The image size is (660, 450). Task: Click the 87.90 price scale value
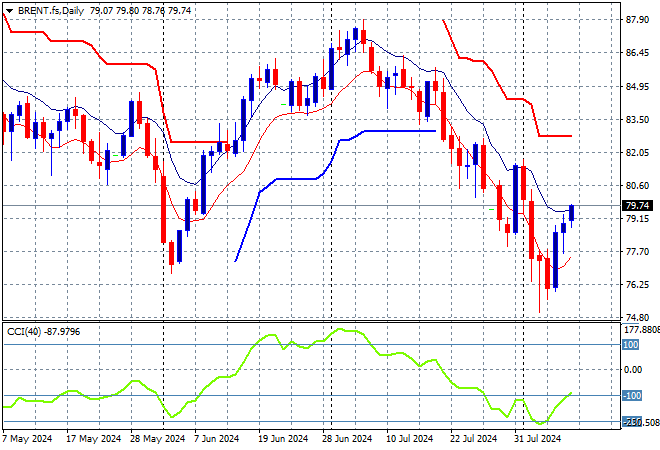tap(637, 20)
